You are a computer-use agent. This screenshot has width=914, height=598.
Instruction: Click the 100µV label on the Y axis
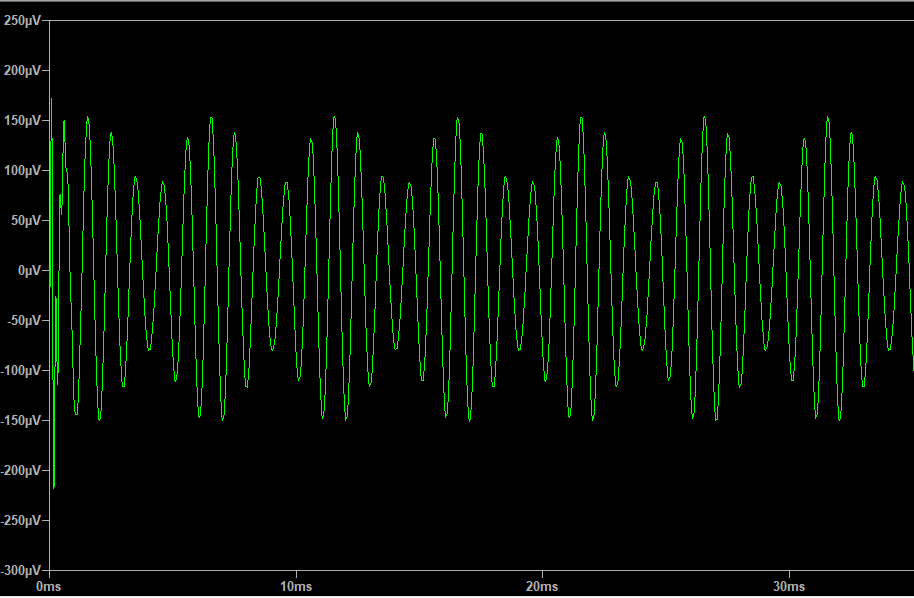tap(22, 171)
